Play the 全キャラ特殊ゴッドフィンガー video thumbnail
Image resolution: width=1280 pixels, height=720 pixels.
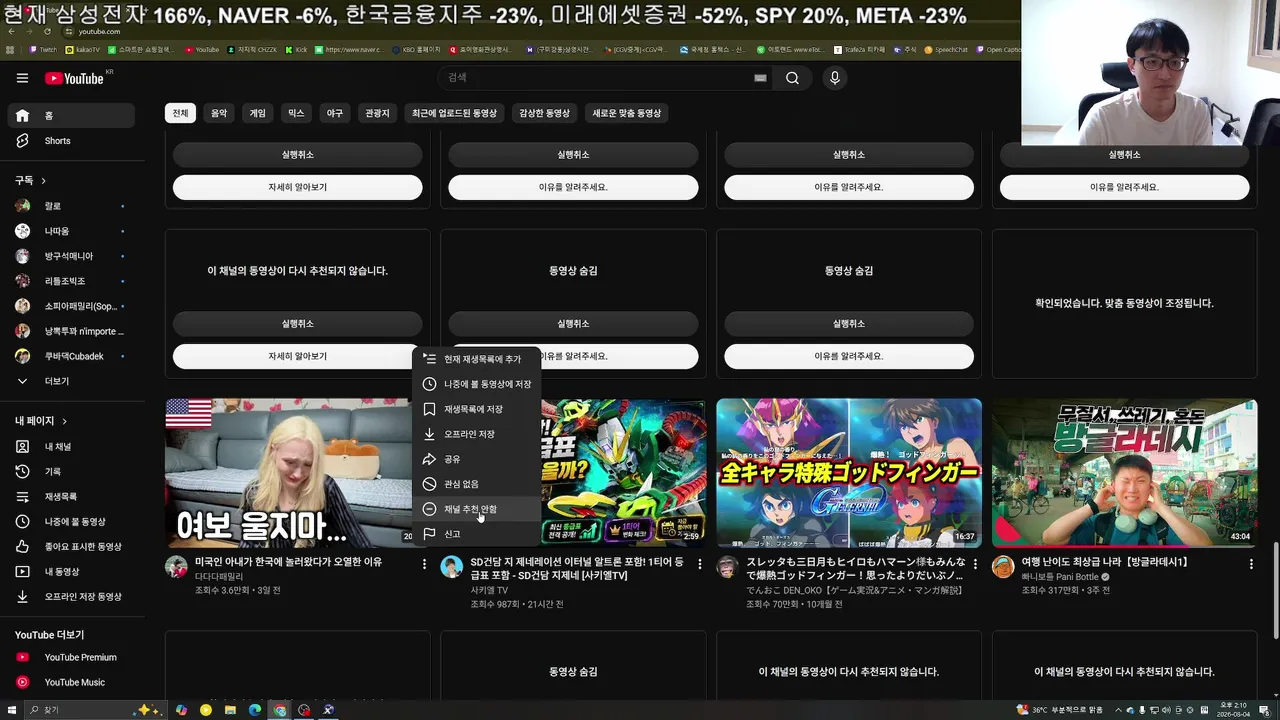tap(849, 473)
